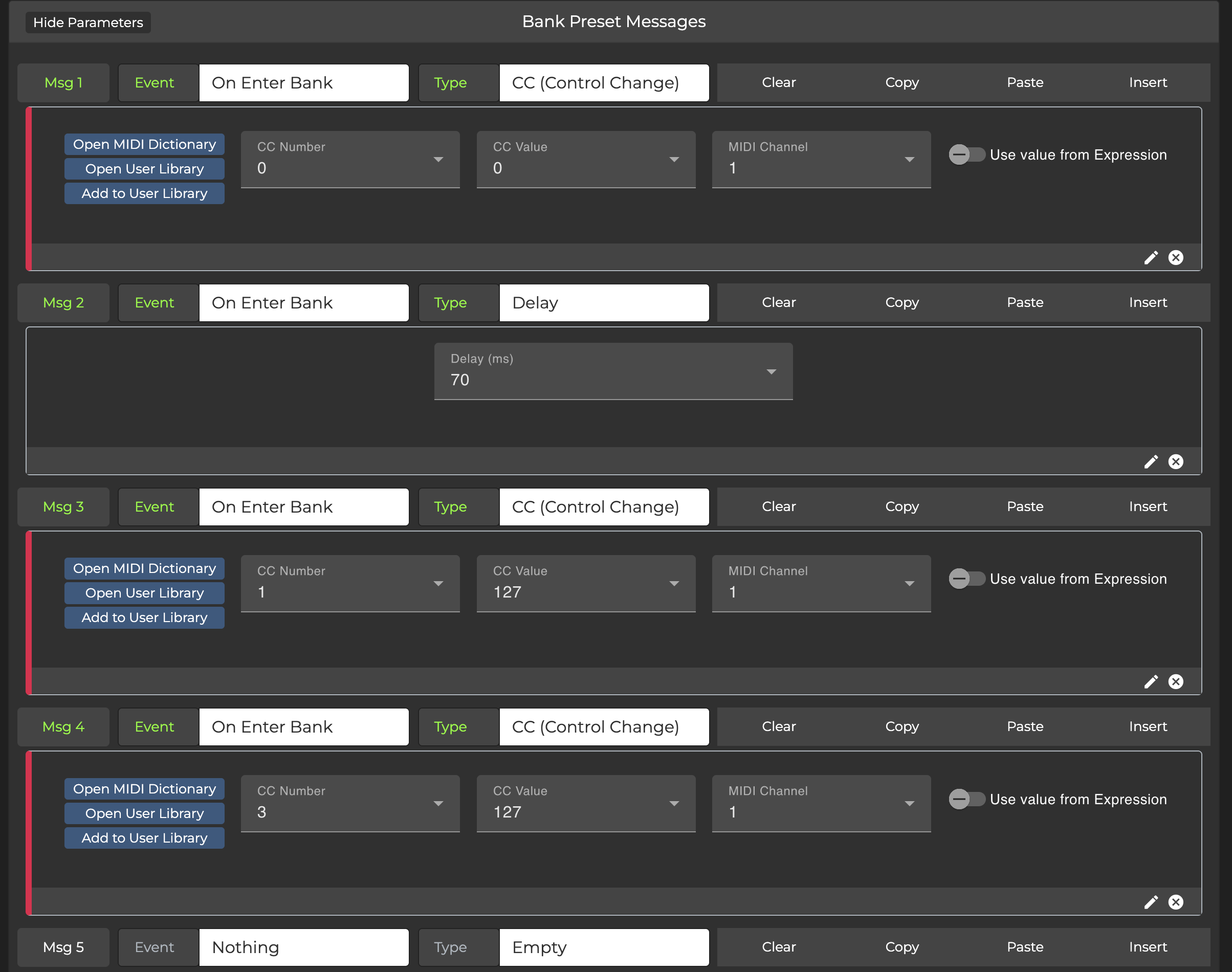Viewport: 1232px width, 972px height.
Task: Click Insert in the Msg 5 row
Action: 1147,947
